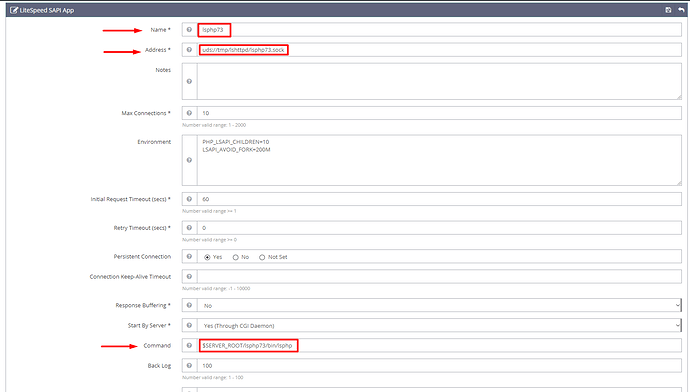Click the Address field with uds socket path

tap(439, 50)
